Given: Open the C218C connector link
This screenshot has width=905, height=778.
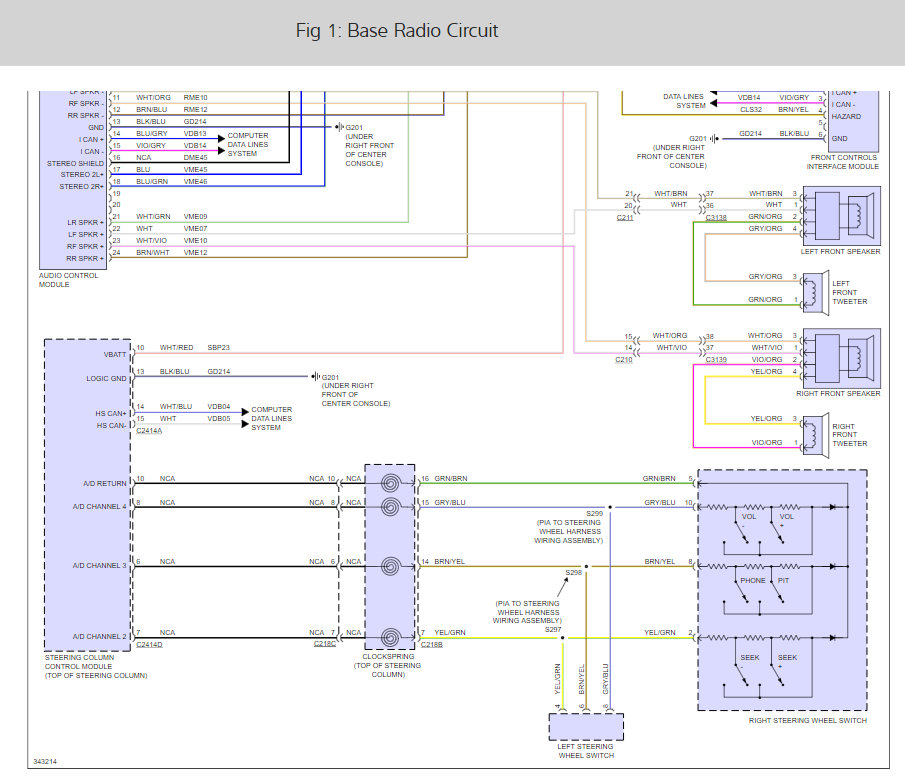Looking at the screenshot, I should pos(325,645).
